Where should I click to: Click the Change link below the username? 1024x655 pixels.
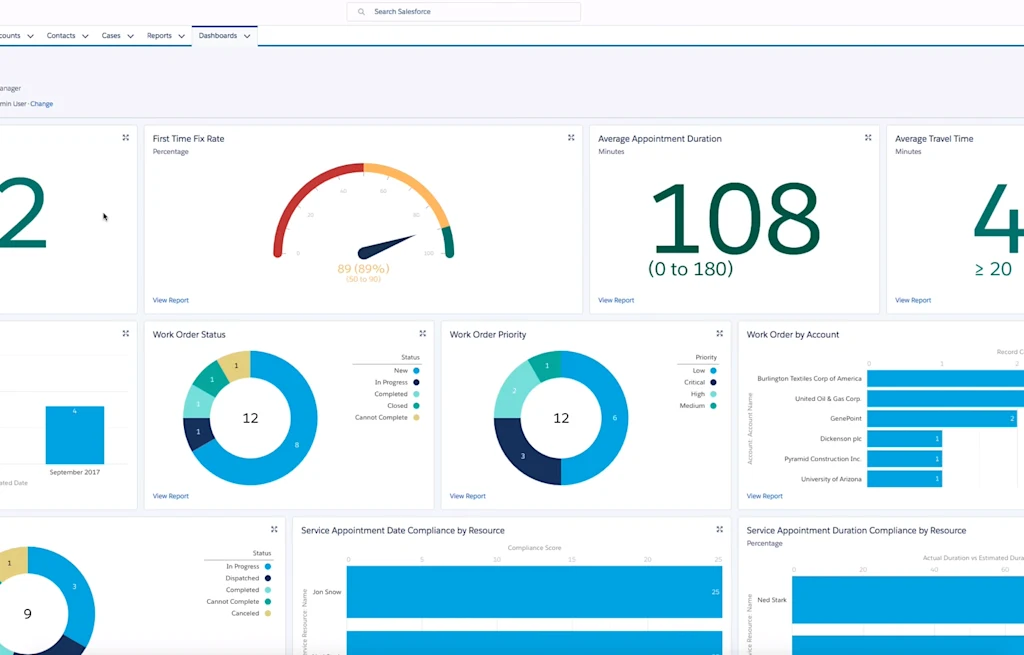coord(42,103)
